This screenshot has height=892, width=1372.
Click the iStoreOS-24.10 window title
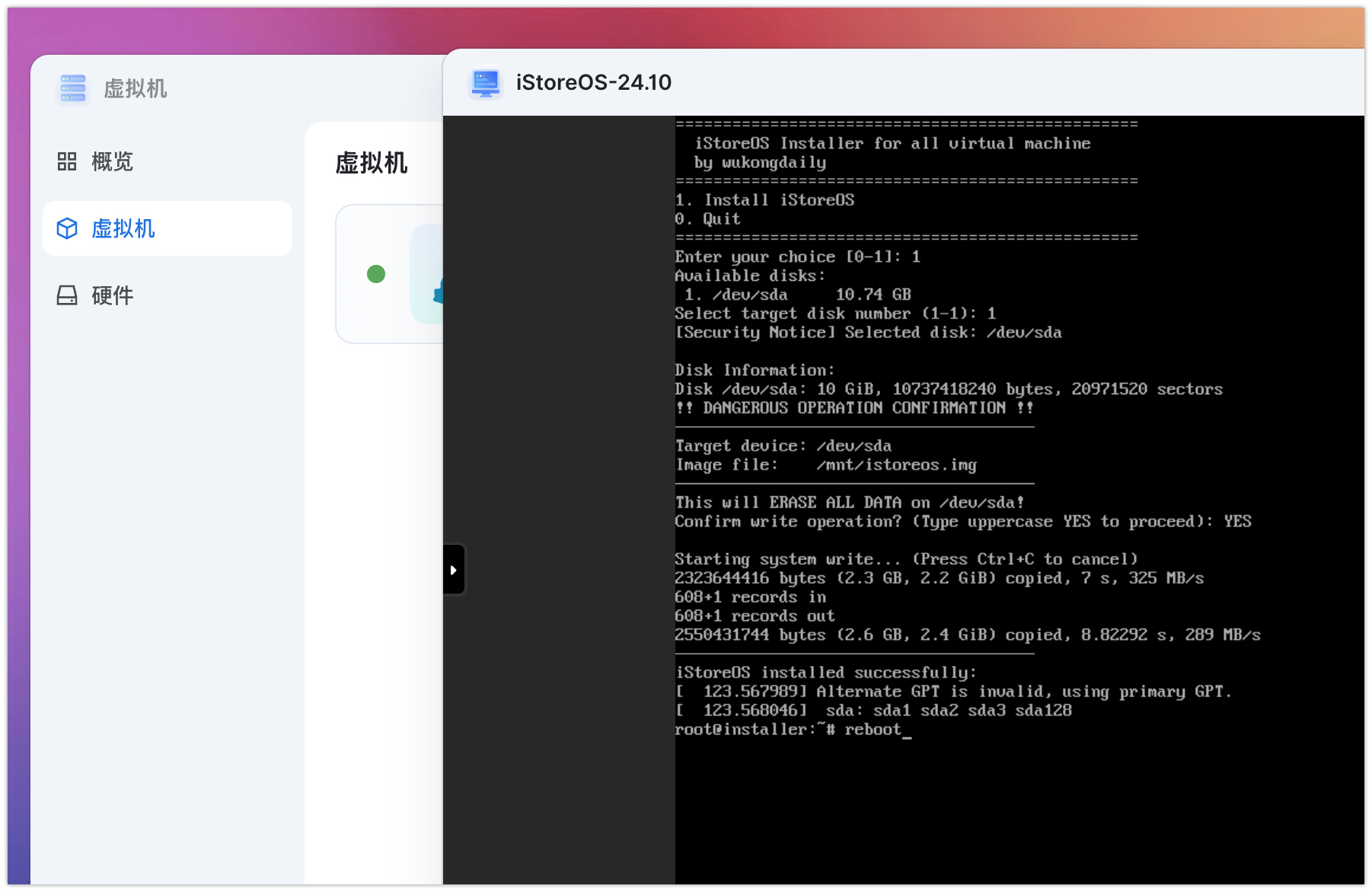[x=593, y=82]
